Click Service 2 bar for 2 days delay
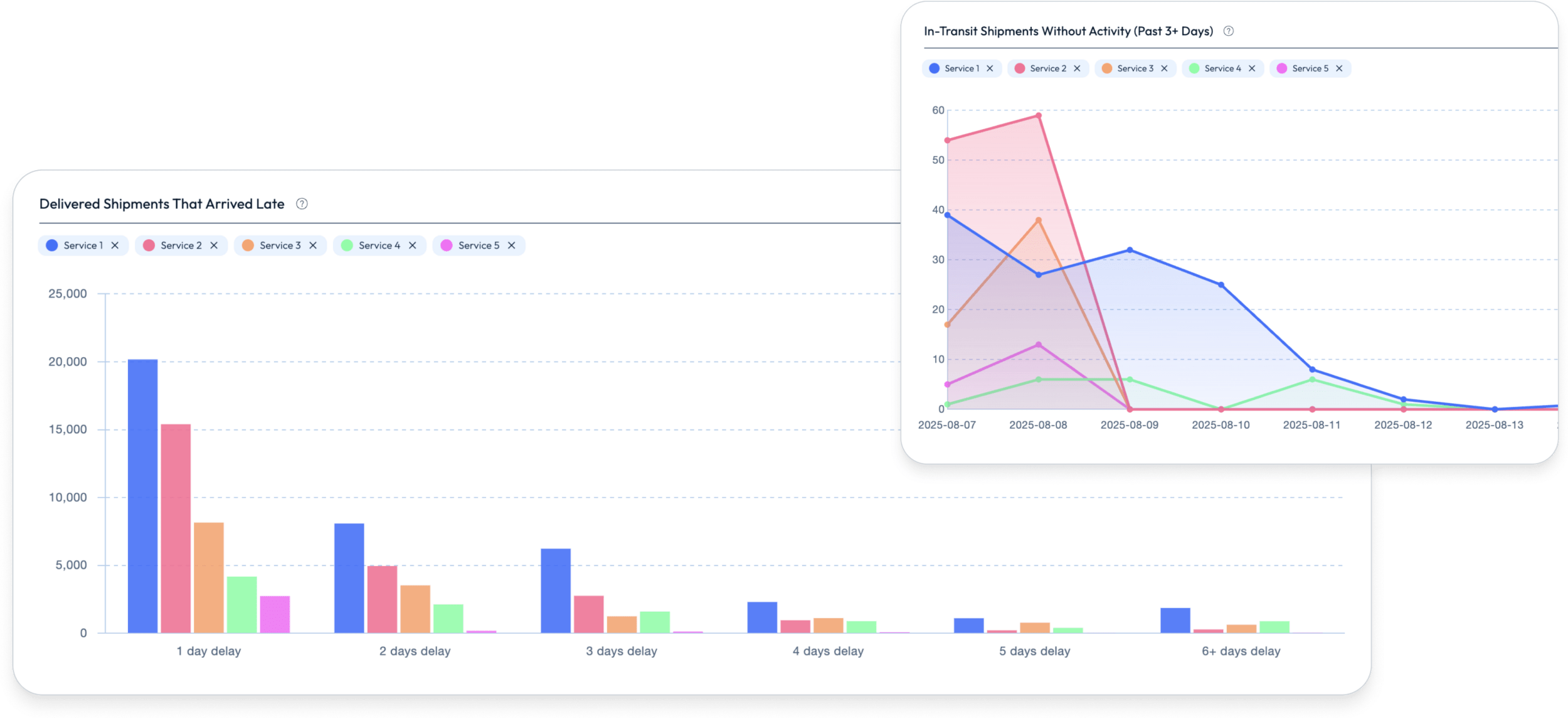This screenshot has width=1568, height=718. (x=382, y=599)
